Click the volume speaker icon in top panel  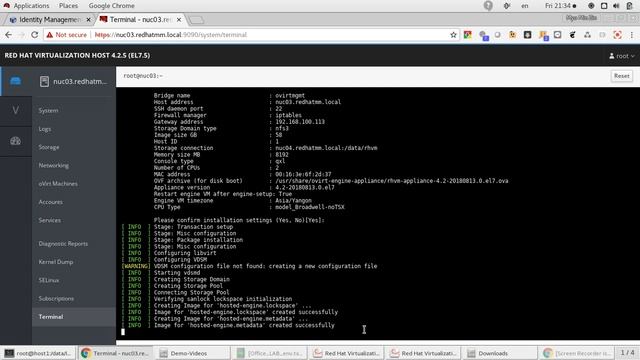(x=616, y=6)
